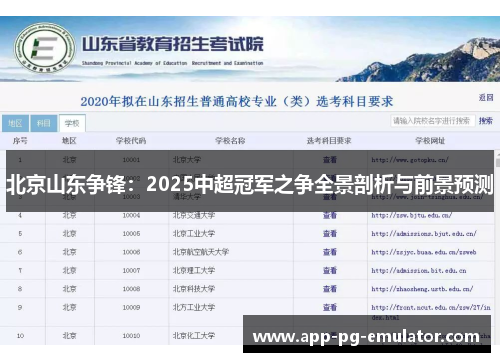Visit the zsw.bjtu.edu.cn link
This screenshot has height=362, width=500.
coord(412,215)
